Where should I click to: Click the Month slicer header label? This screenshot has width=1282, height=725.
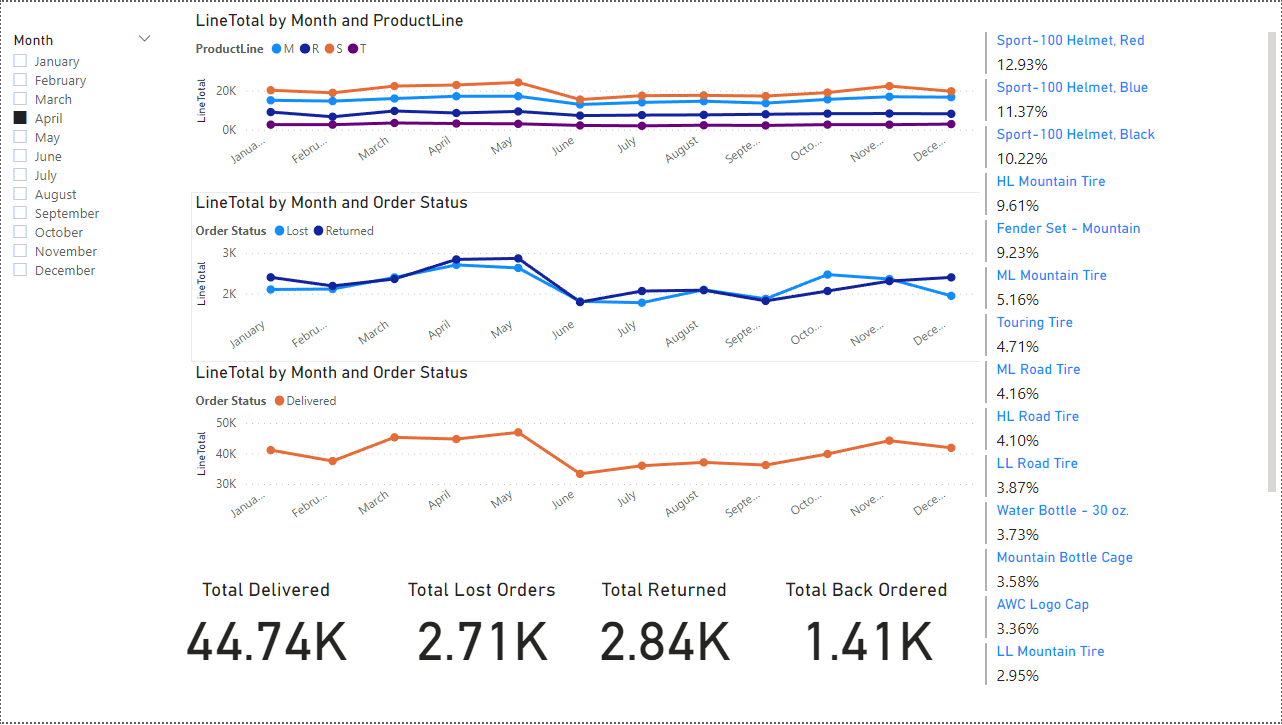(32, 39)
